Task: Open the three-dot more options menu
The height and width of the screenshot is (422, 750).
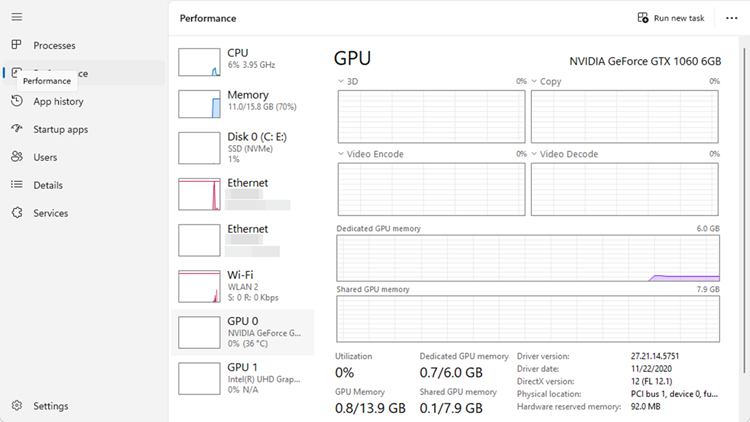Action: pyautogui.click(x=731, y=18)
